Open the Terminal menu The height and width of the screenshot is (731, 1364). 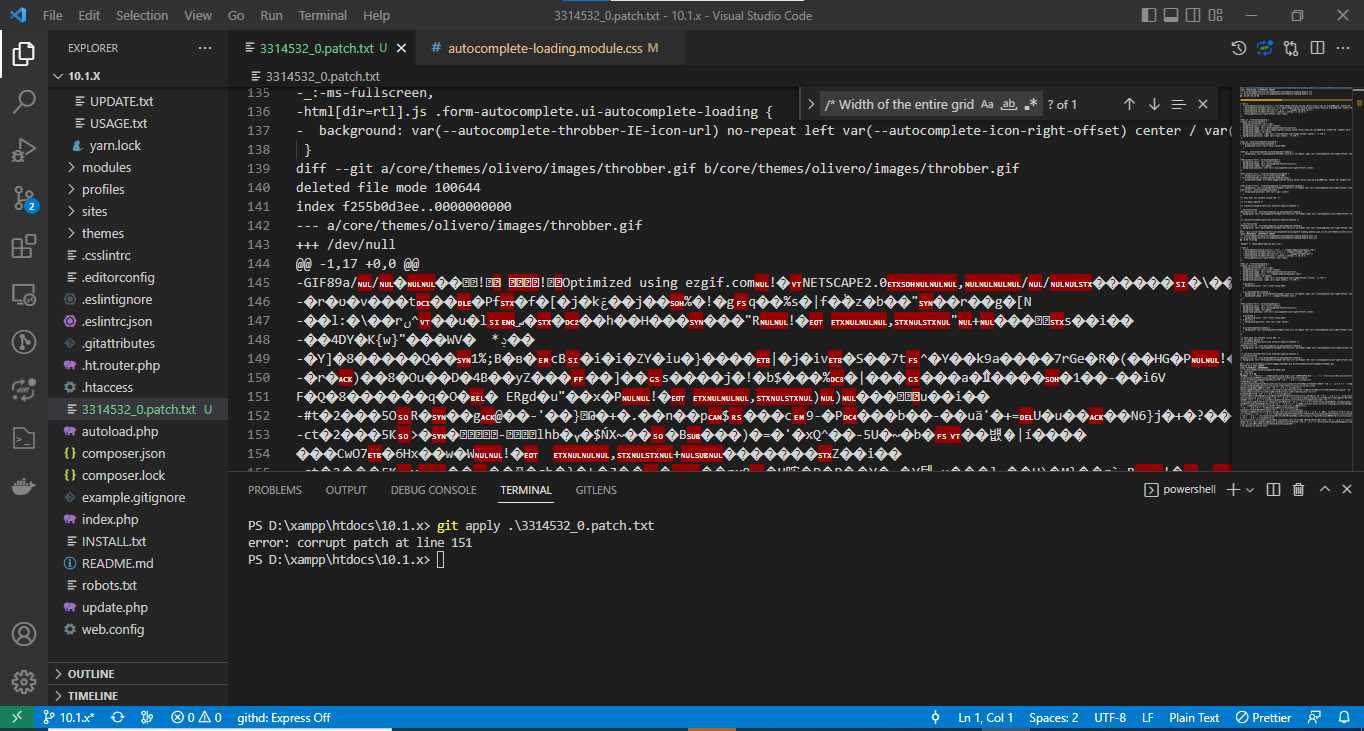[323, 16]
